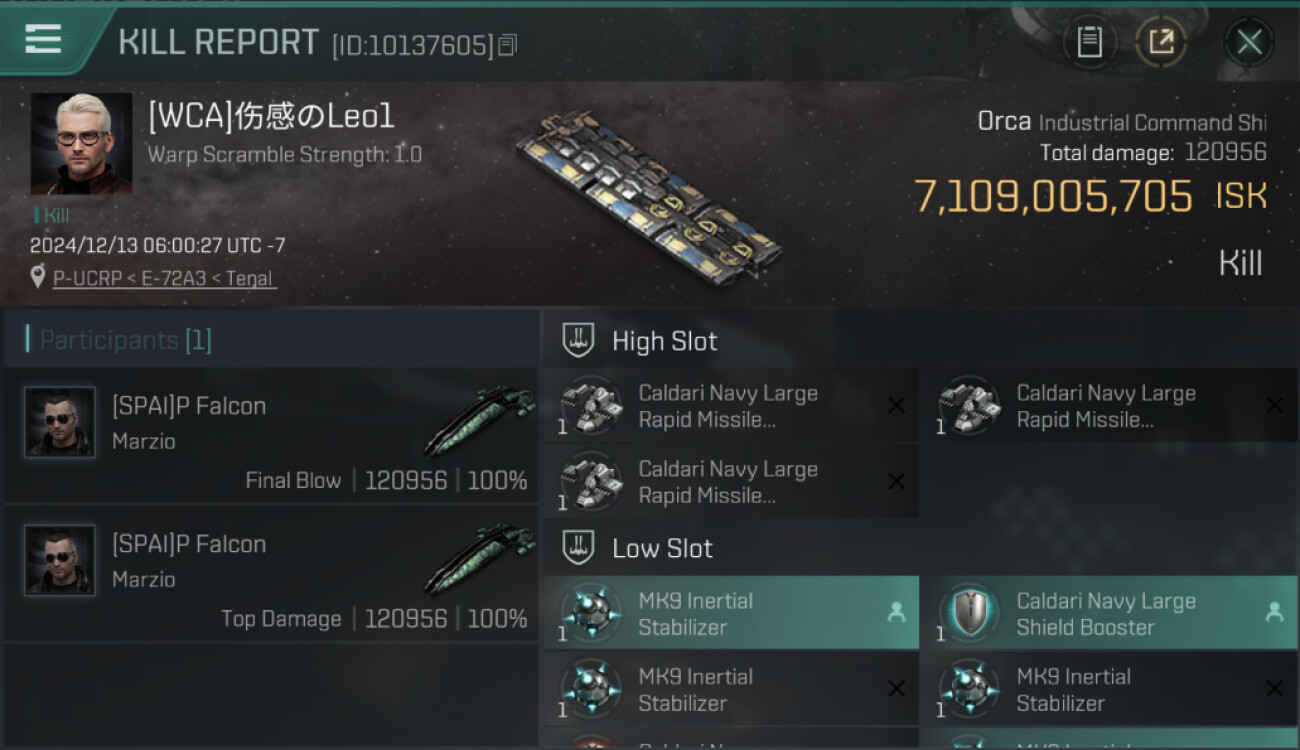This screenshot has height=750, width=1300.
Task: Click the Low Slot section header
Action: pyautogui.click(x=662, y=548)
